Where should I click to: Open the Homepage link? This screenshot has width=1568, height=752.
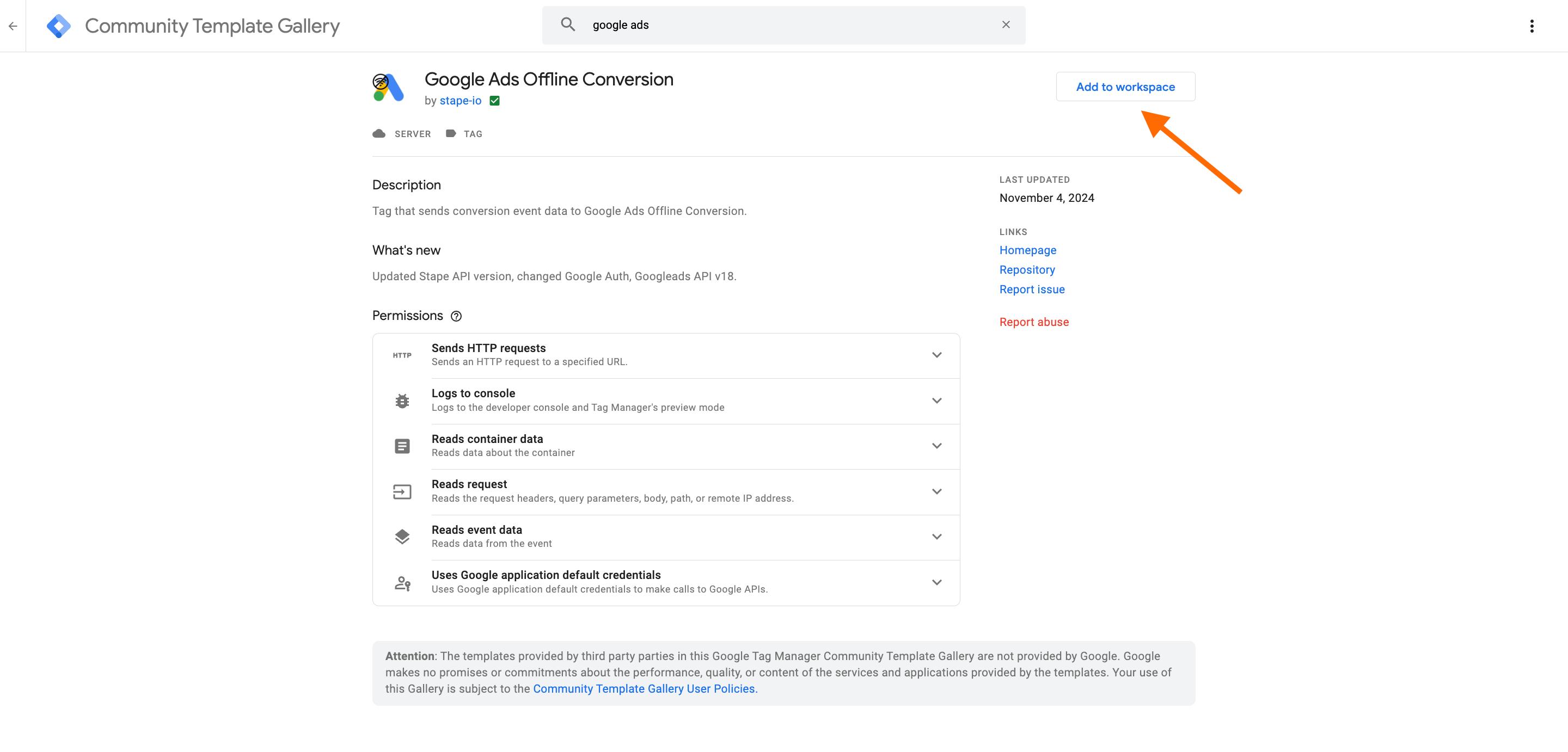click(x=1027, y=250)
